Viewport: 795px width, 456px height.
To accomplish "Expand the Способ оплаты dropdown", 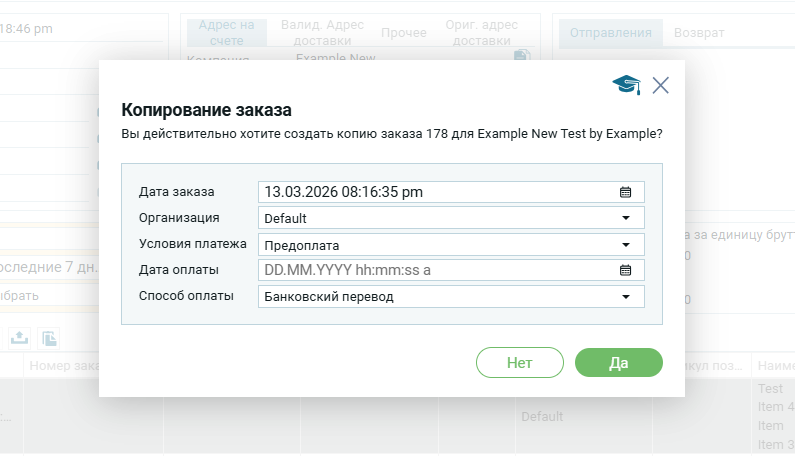I will [626, 297].
